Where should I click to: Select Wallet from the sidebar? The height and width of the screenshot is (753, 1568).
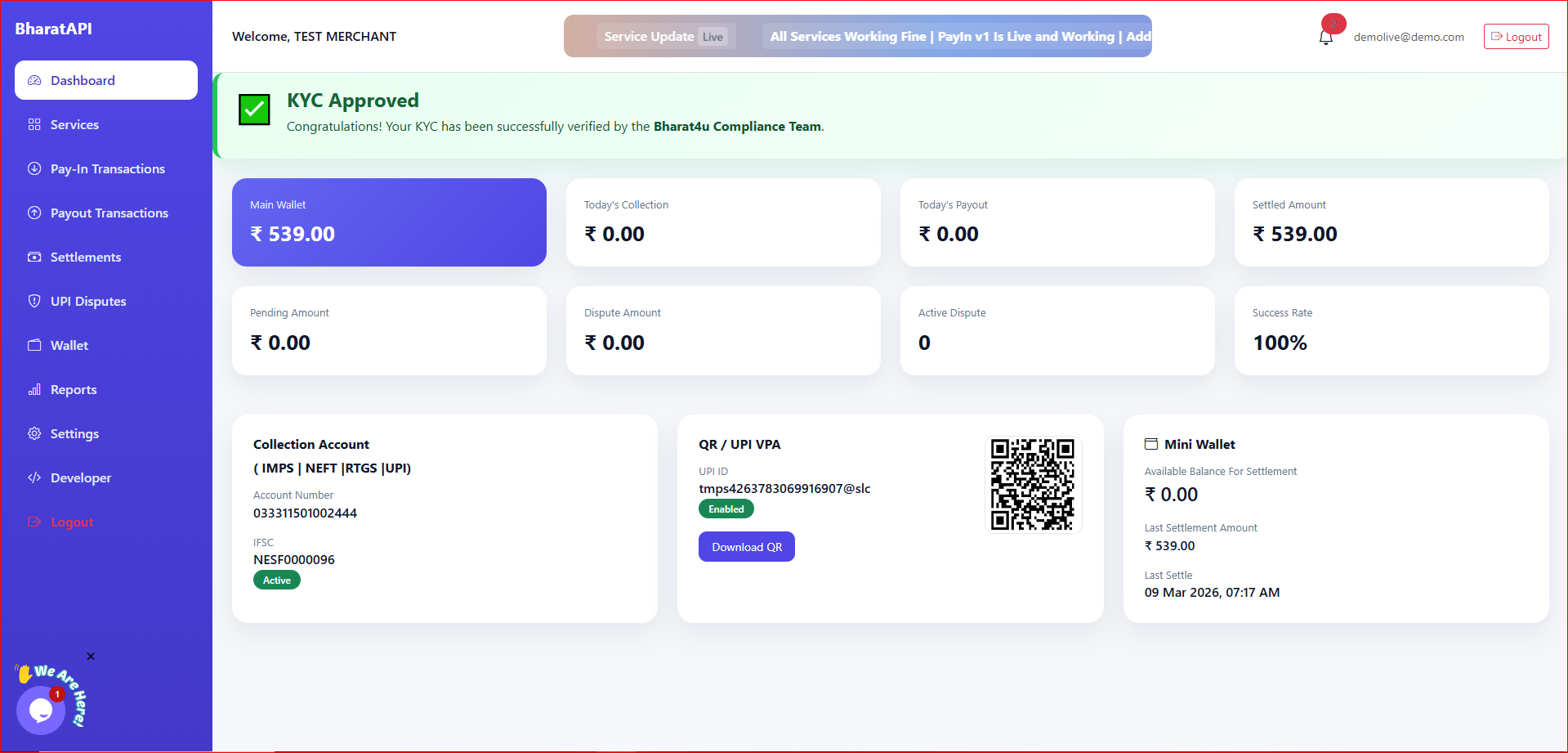[69, 345]
